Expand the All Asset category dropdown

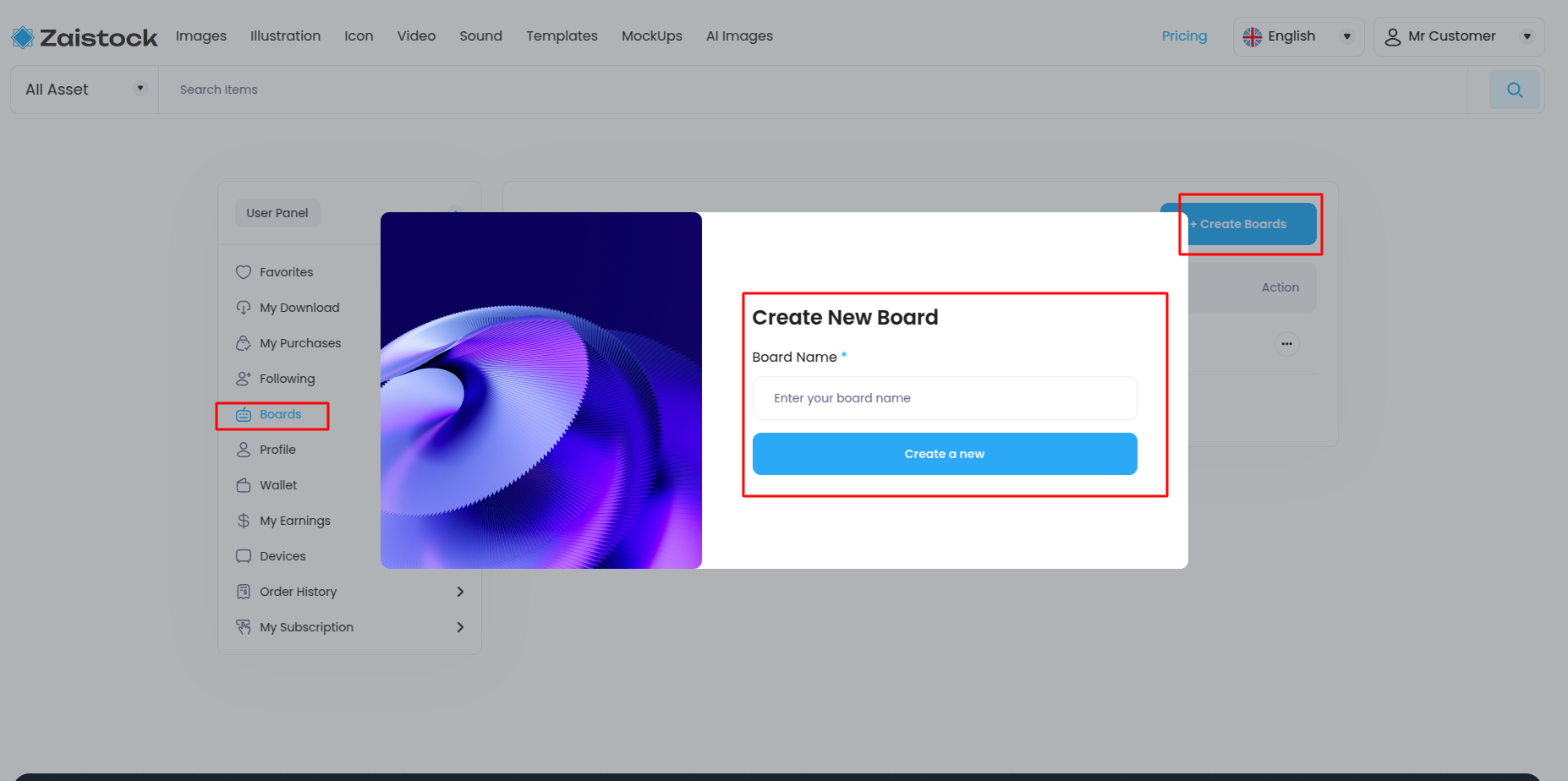pyautogui.click(x=85, y=90)
